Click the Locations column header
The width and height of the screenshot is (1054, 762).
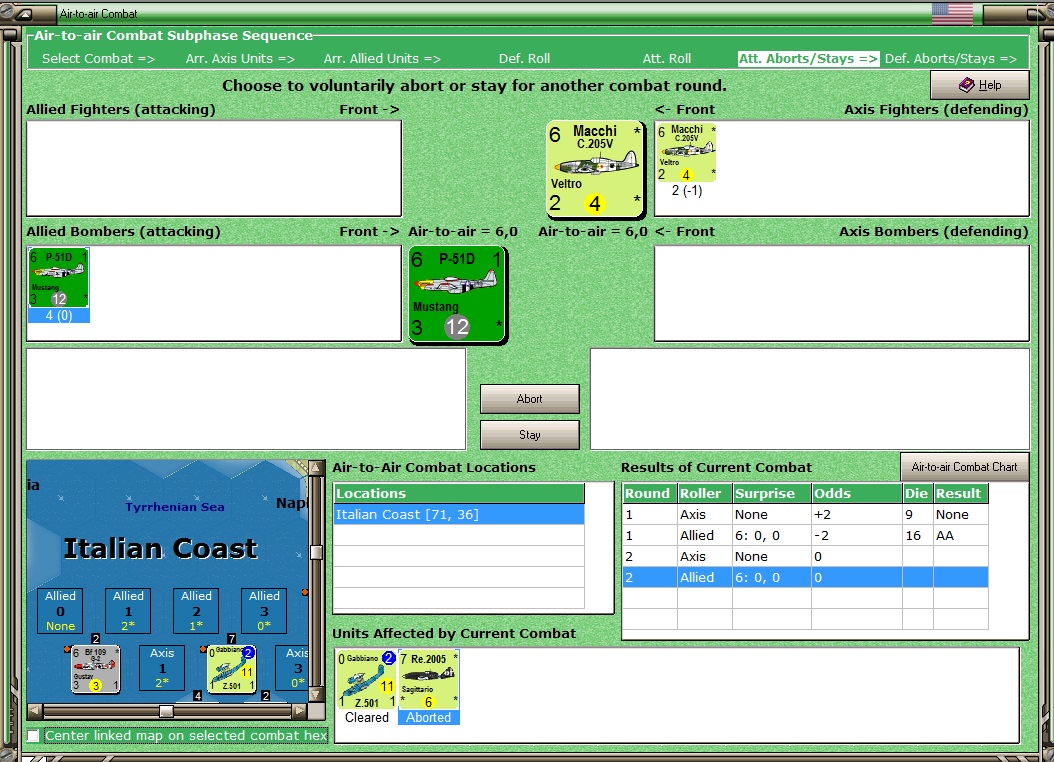coord(459,493)
